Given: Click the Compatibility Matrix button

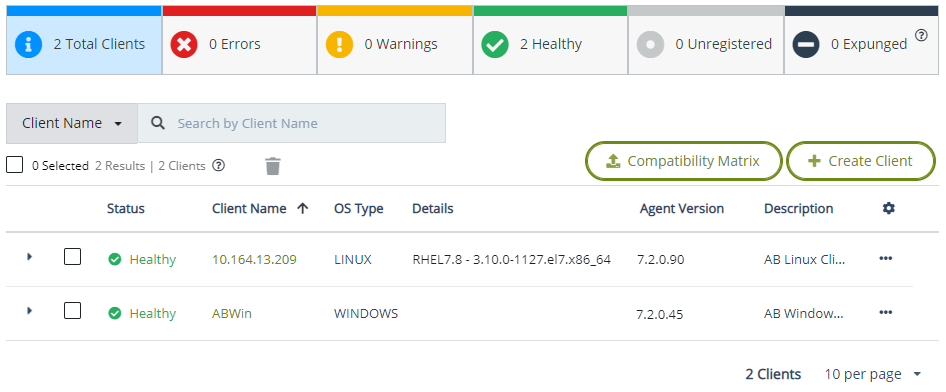Looking at the screenshot, I should pyautogui.click(x=684, y=161).
